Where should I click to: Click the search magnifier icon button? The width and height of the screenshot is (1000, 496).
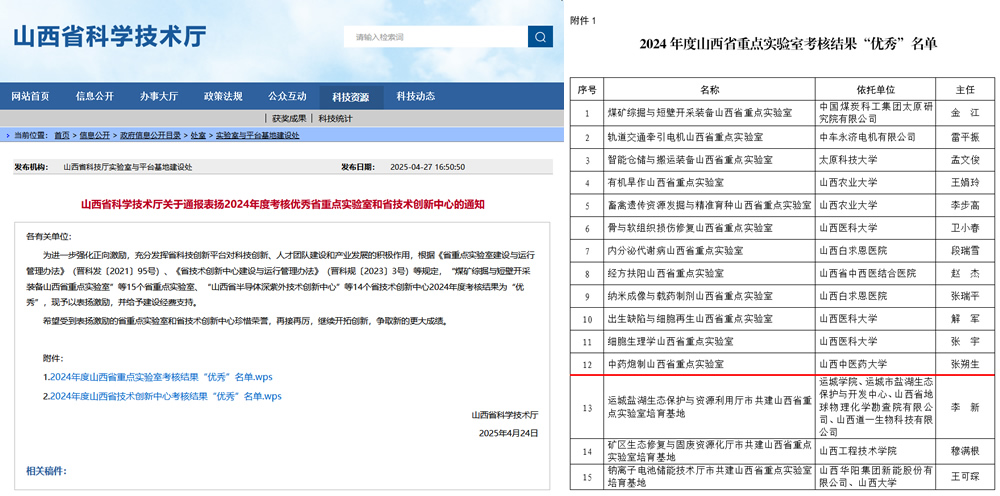tap(540, 37)
